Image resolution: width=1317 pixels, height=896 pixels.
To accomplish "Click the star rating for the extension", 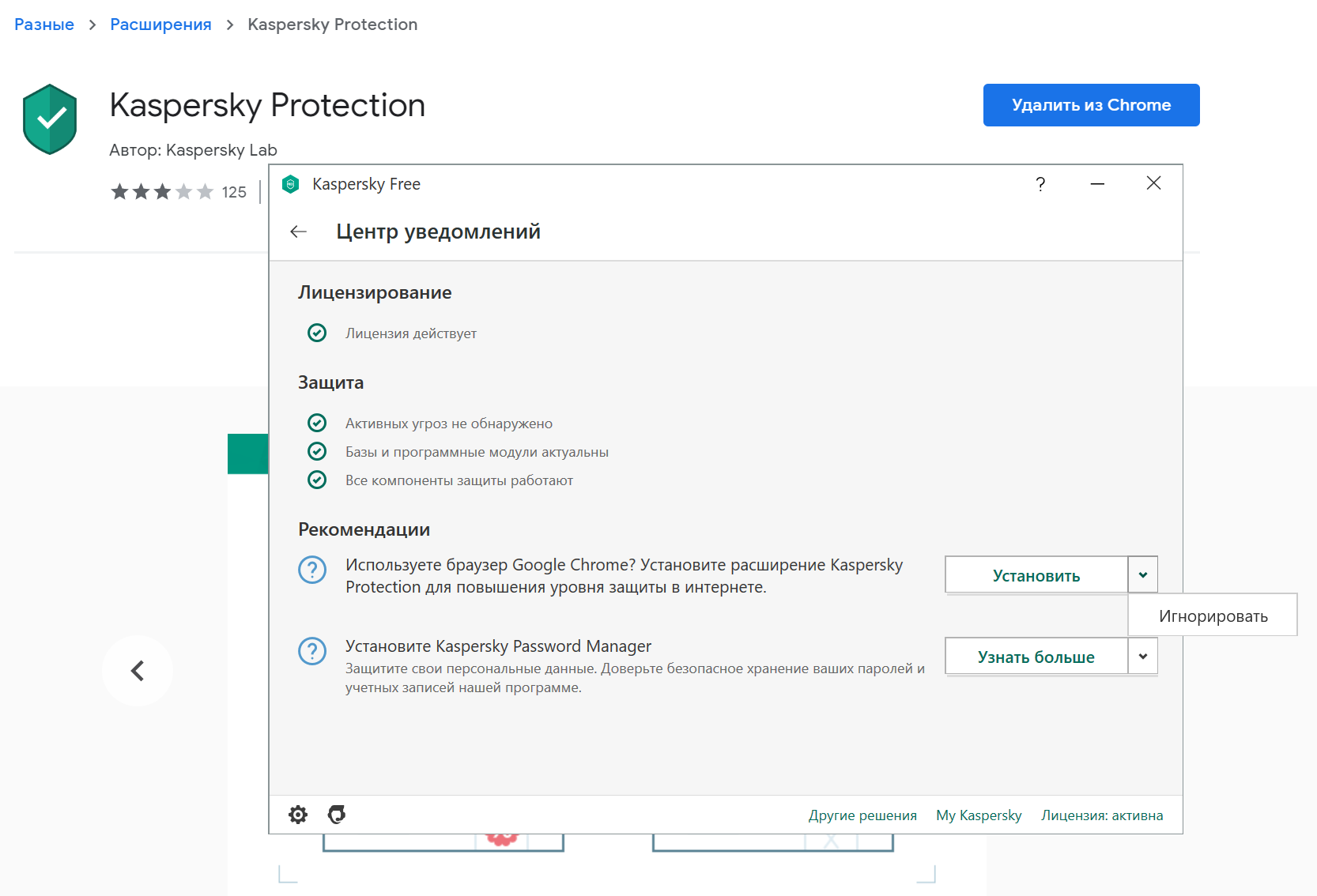I will tap(162, 192).
